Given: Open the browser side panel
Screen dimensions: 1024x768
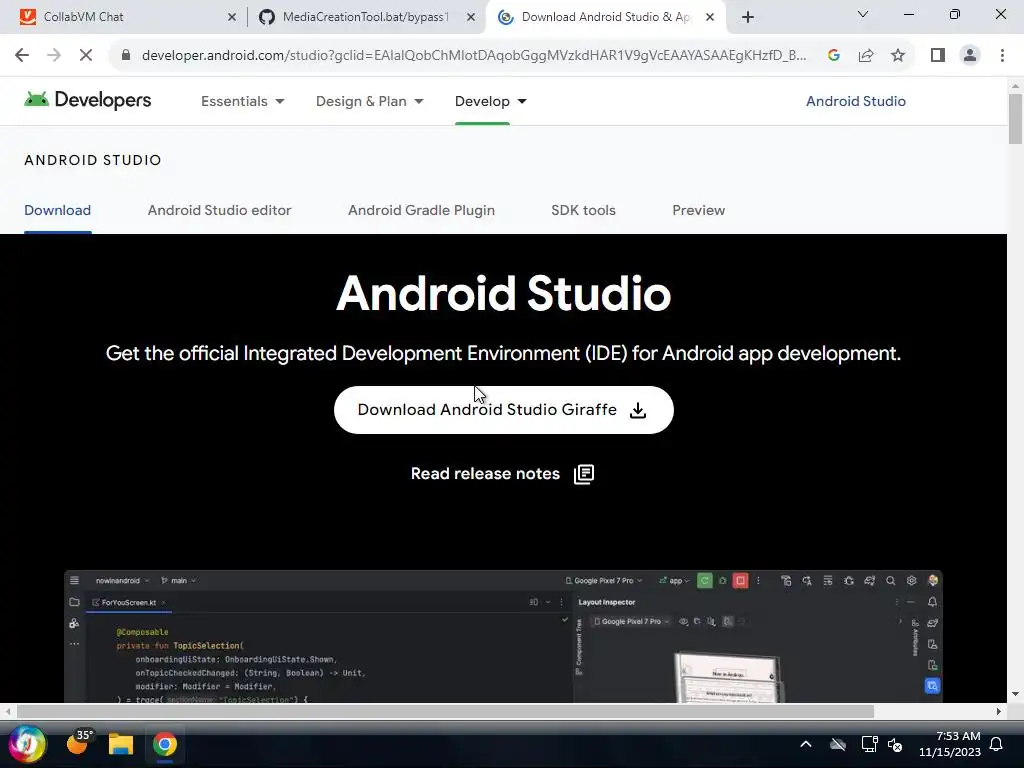Looking at the screenshot, I should 938,56.
